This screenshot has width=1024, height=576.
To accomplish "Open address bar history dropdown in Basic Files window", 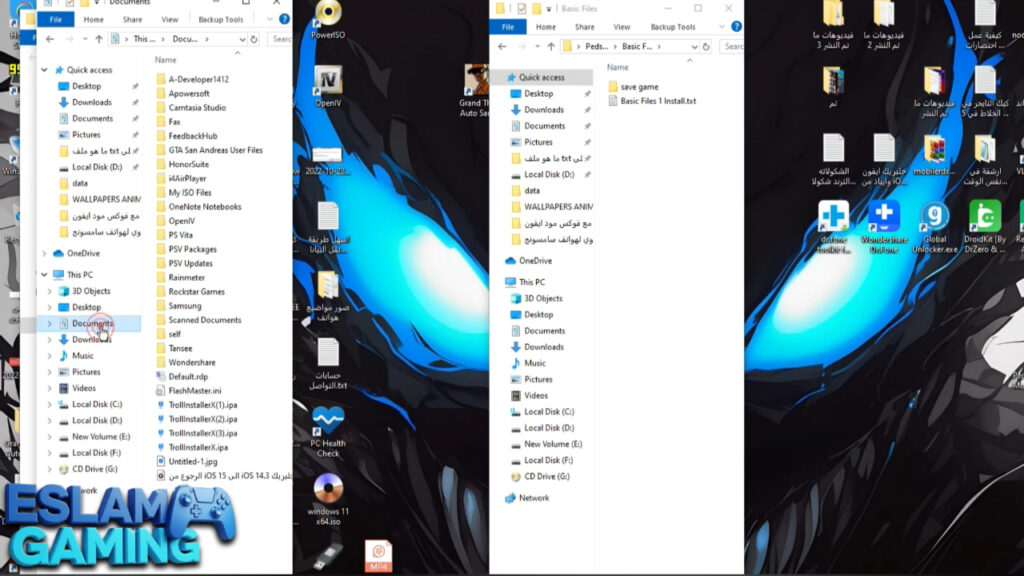I will tap(695, 46).
